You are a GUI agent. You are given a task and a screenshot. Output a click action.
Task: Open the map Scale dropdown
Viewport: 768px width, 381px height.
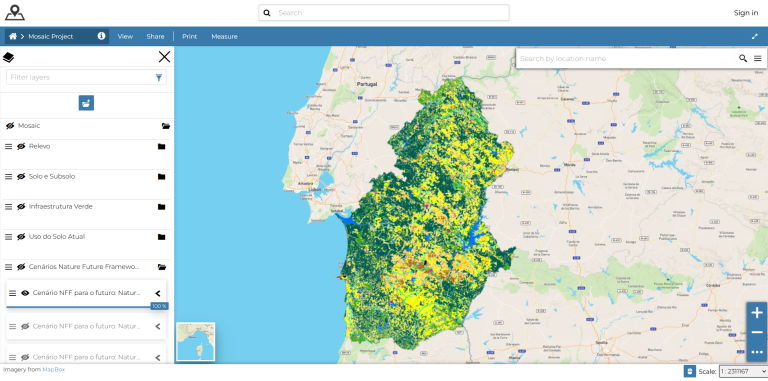point(743,371)
